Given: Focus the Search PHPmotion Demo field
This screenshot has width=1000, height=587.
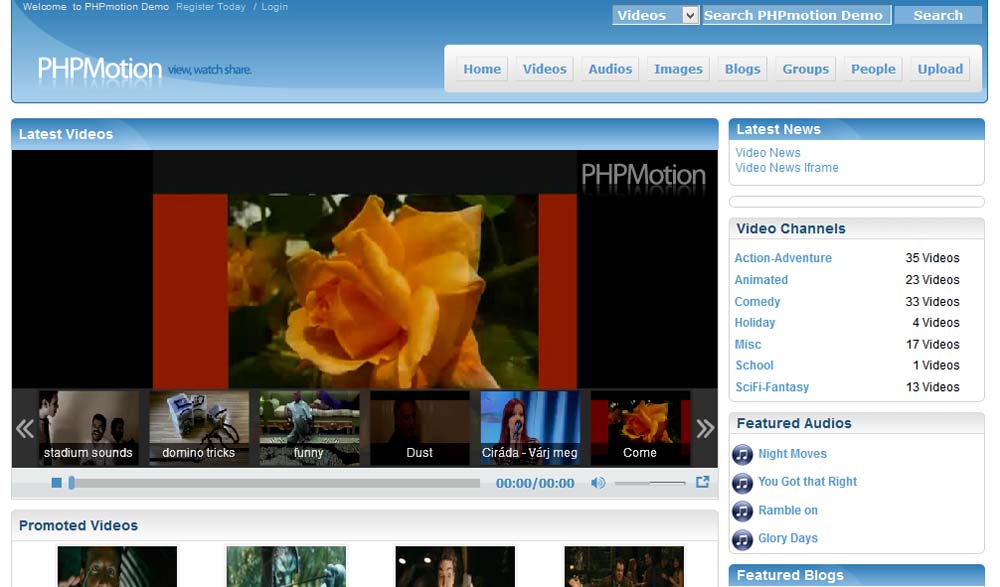Looking at the screenshot, I should [796, 15].
